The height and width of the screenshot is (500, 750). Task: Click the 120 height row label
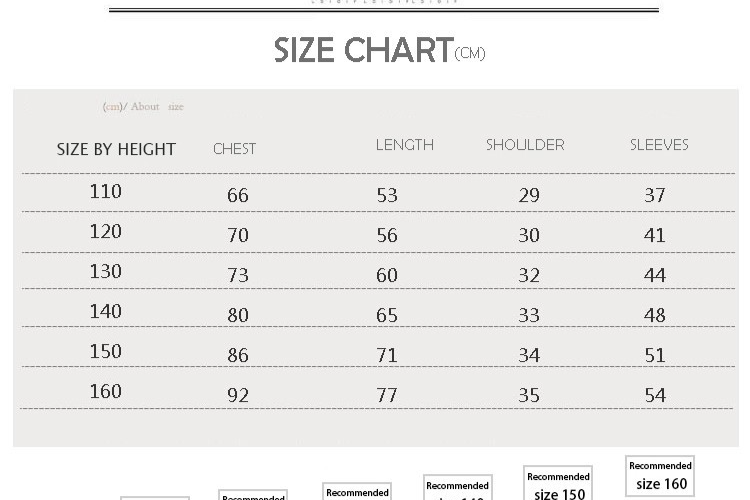(105, 231)
